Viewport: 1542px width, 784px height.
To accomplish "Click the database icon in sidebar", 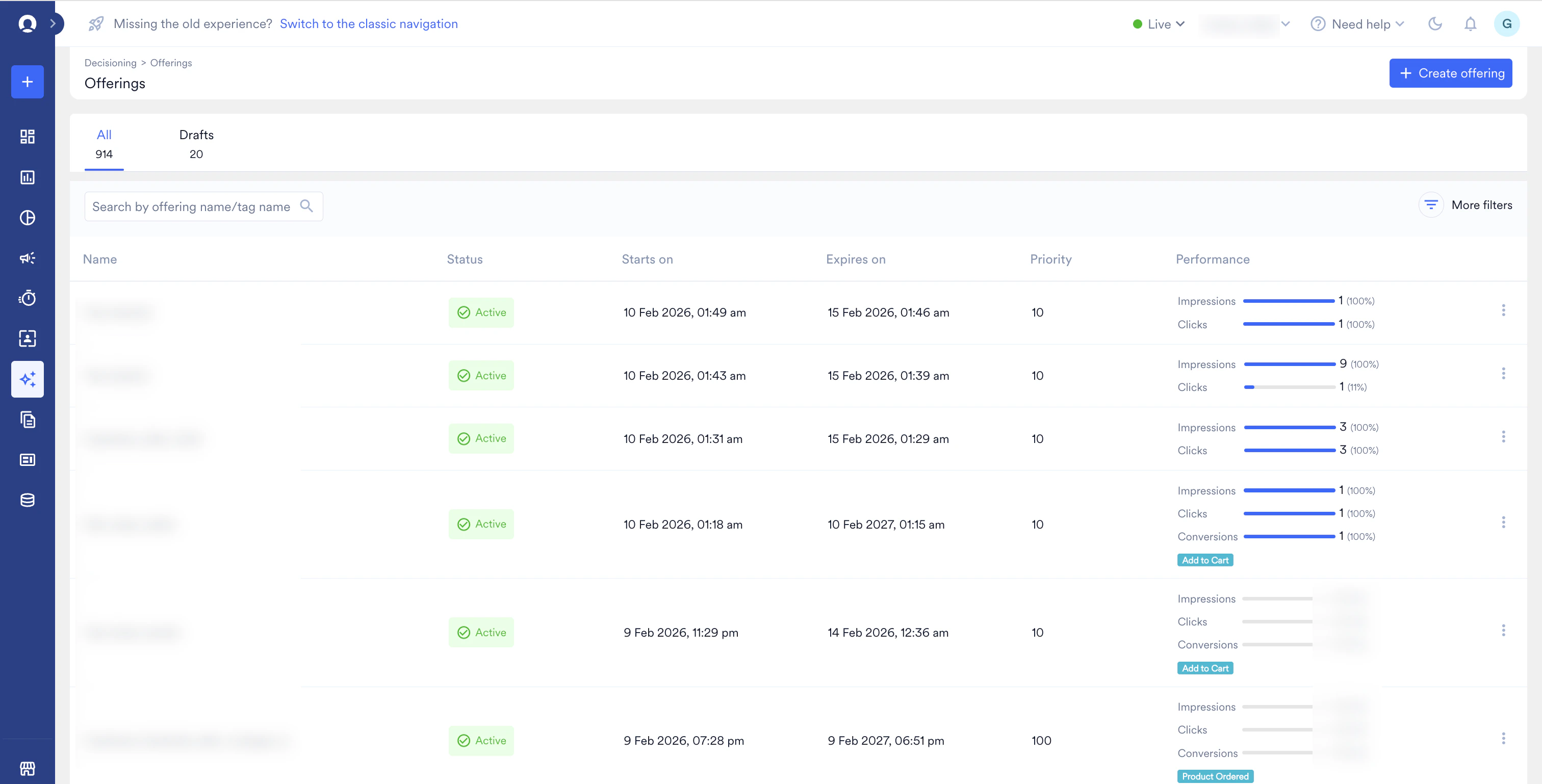I will 28,500.
